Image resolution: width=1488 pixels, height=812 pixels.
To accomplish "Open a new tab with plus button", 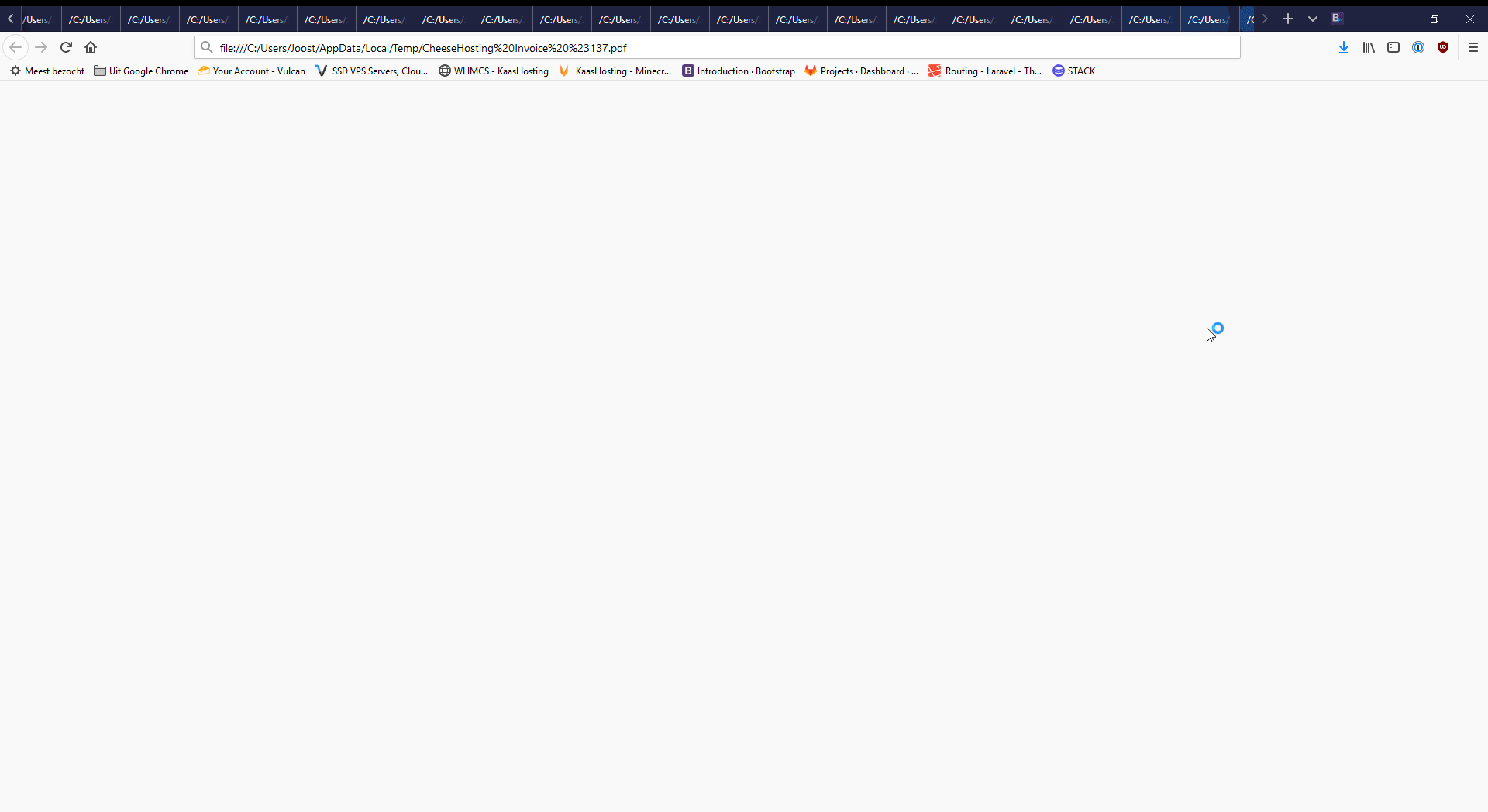I will (x=1288, y=19).
